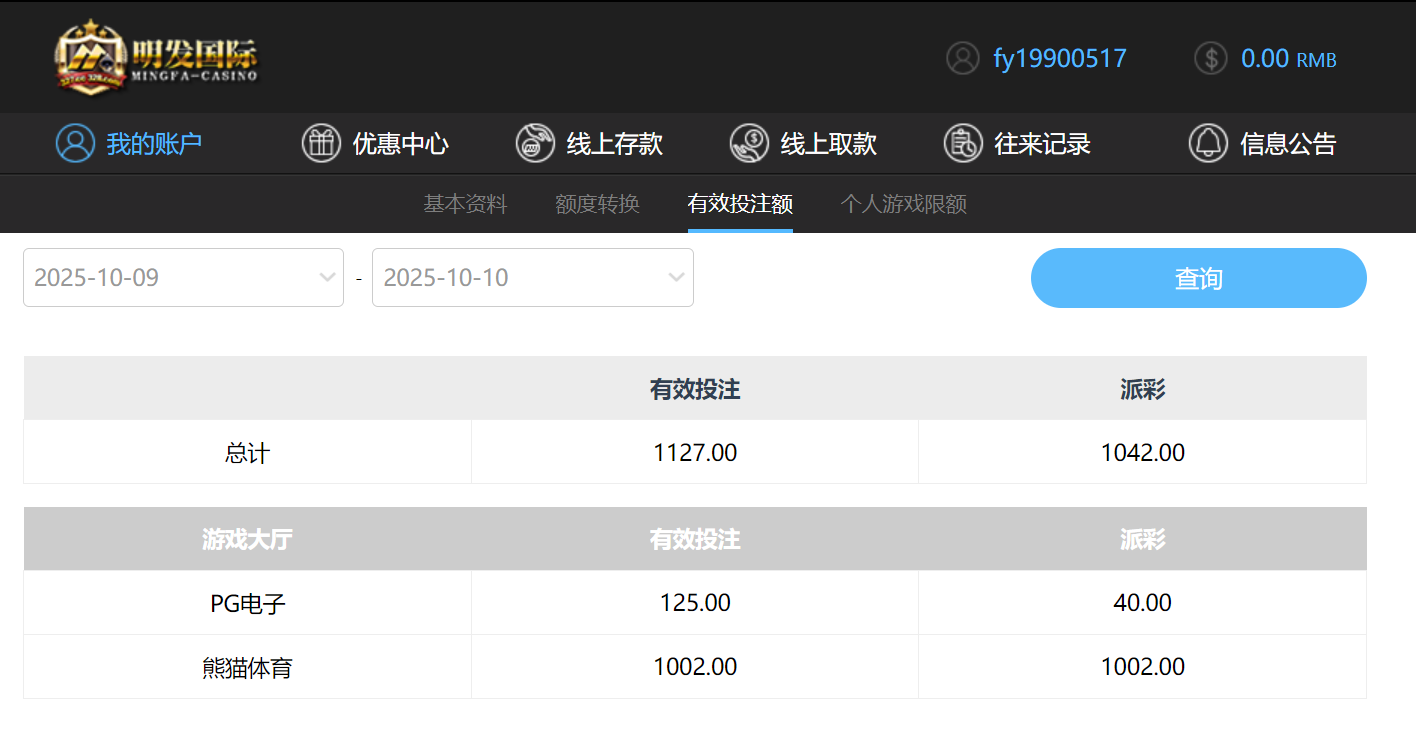The width and height of the screenshot is (1416, 747).
Task: Click the online deposit icon
Action: [535, 144]
